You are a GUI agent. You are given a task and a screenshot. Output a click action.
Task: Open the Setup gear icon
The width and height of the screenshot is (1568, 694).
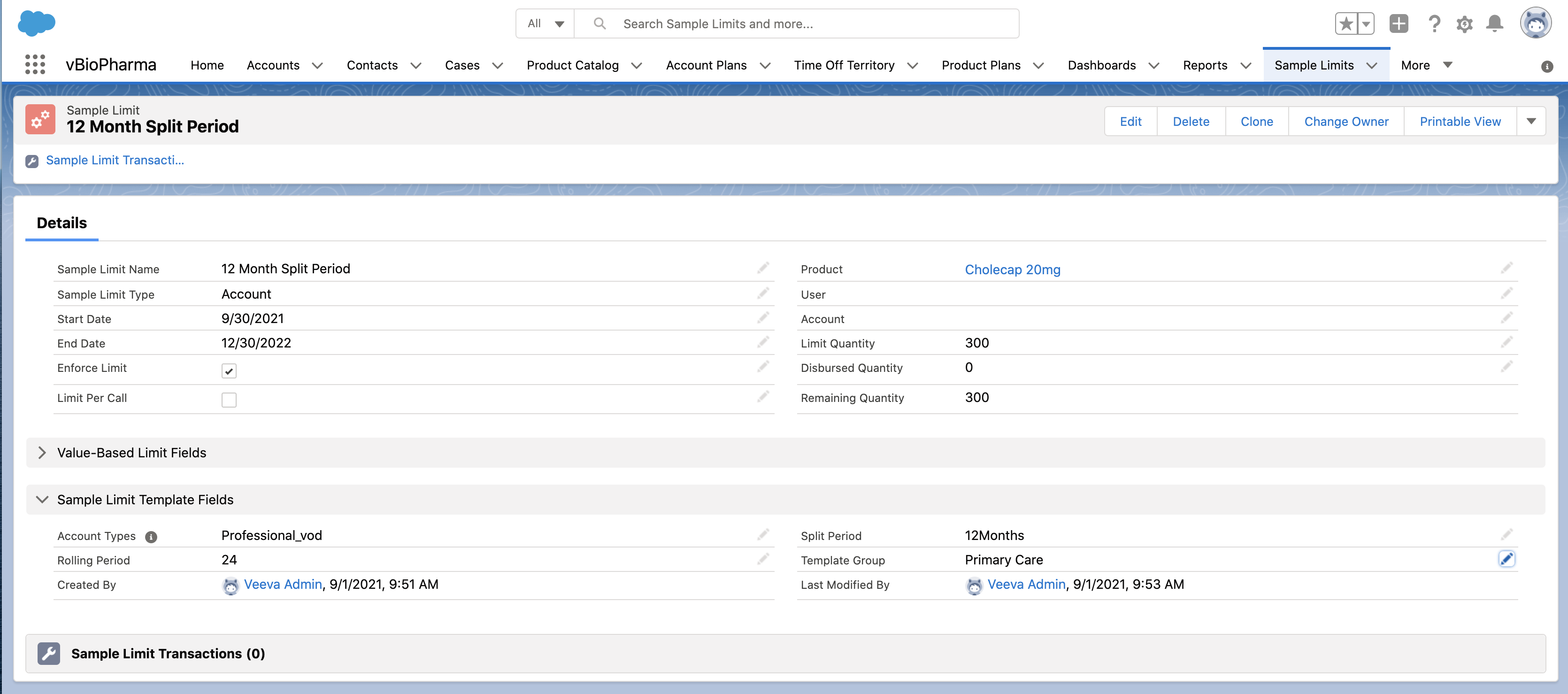click(x=1464, y=24)
